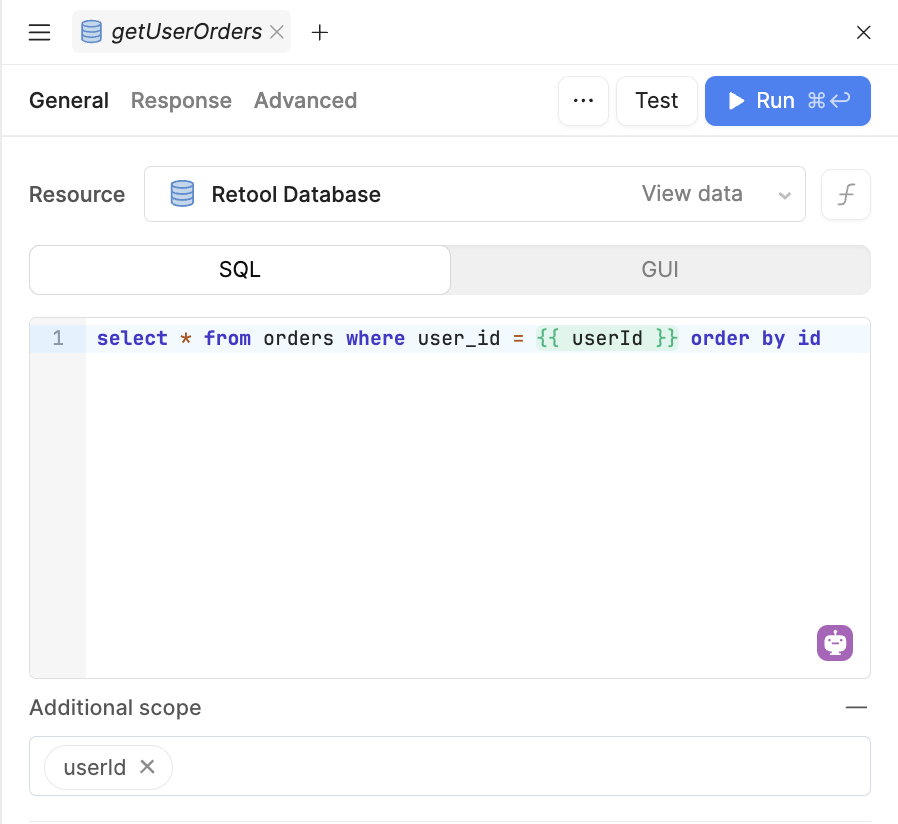
Task: Open the three-dots more options menu
Action: pyautogui.click(x=583, y=101)
